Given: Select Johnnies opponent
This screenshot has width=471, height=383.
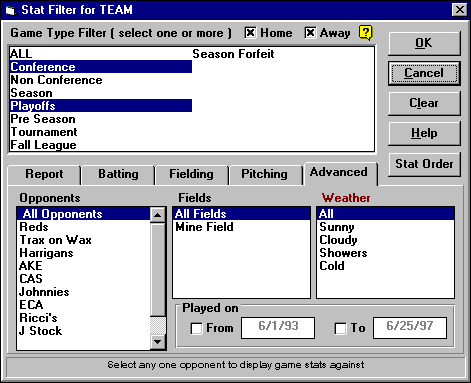Looking at the screenshot, I should click(x=84, y=292).
